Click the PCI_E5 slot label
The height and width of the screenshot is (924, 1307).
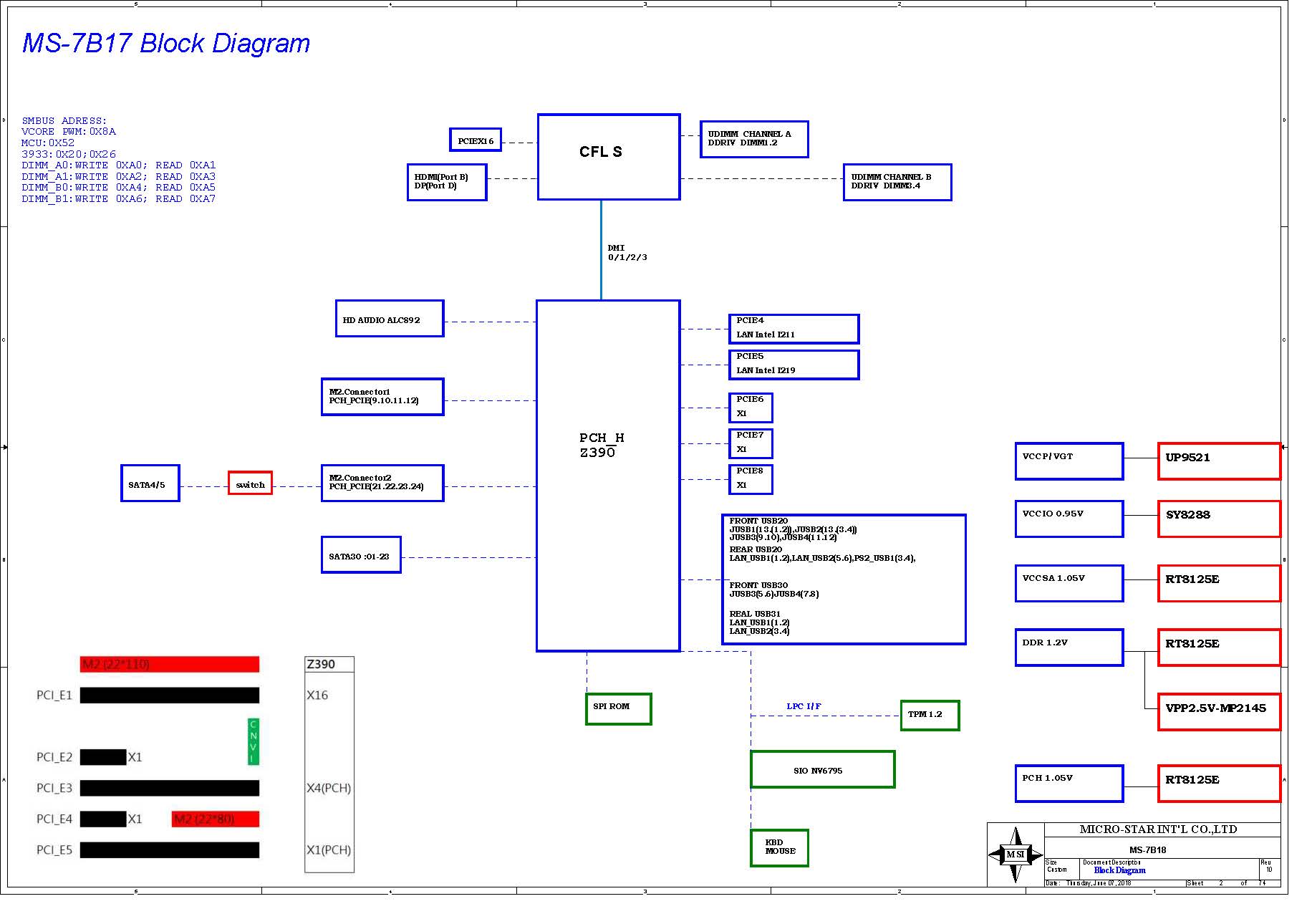pos(54,850)
